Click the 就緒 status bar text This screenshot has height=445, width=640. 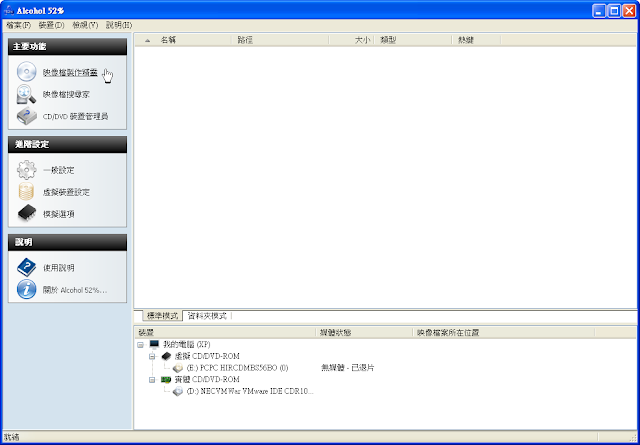click(11, 437)
